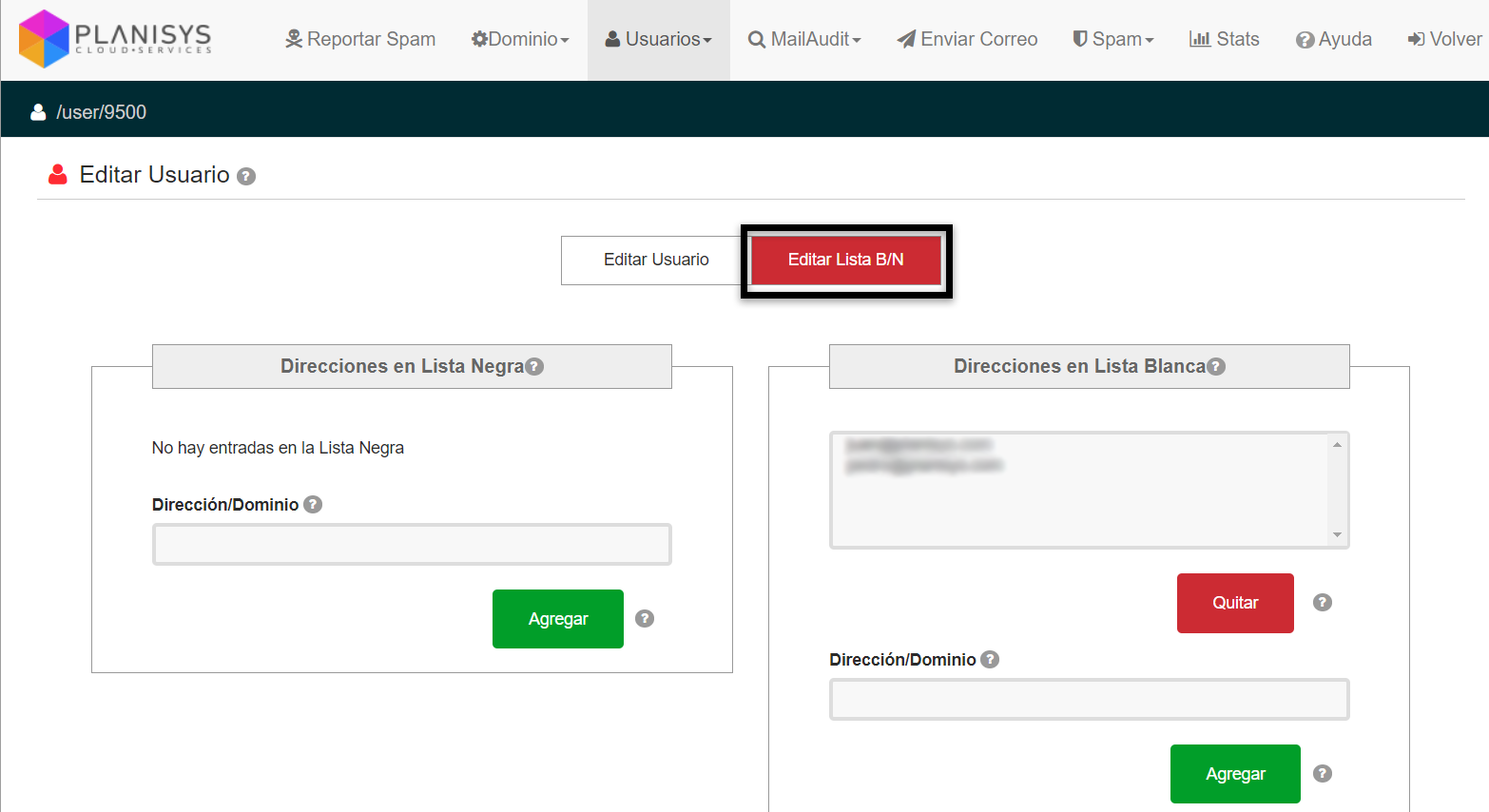Click the Dirección/Dominio field under Lista Negra
This screenshot has height=812, width=1489.
click(411, 544)
